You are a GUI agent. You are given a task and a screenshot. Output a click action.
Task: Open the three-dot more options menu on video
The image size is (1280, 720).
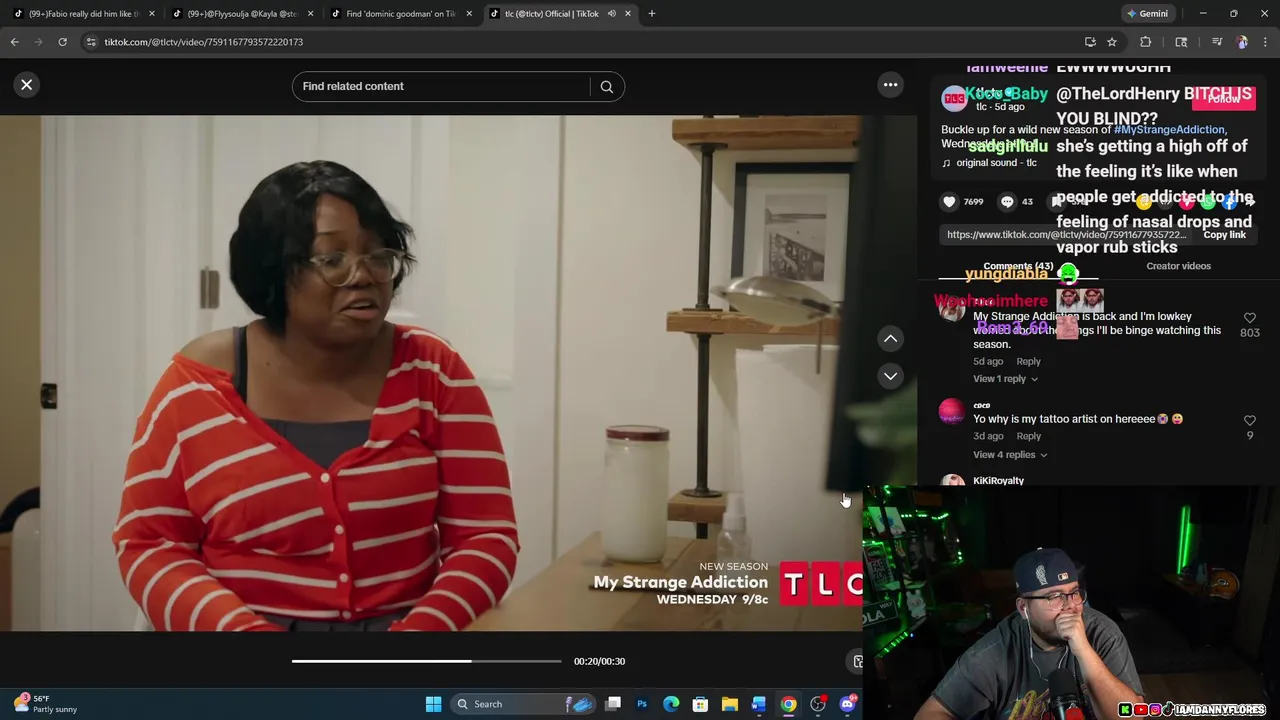click(890, 85)
